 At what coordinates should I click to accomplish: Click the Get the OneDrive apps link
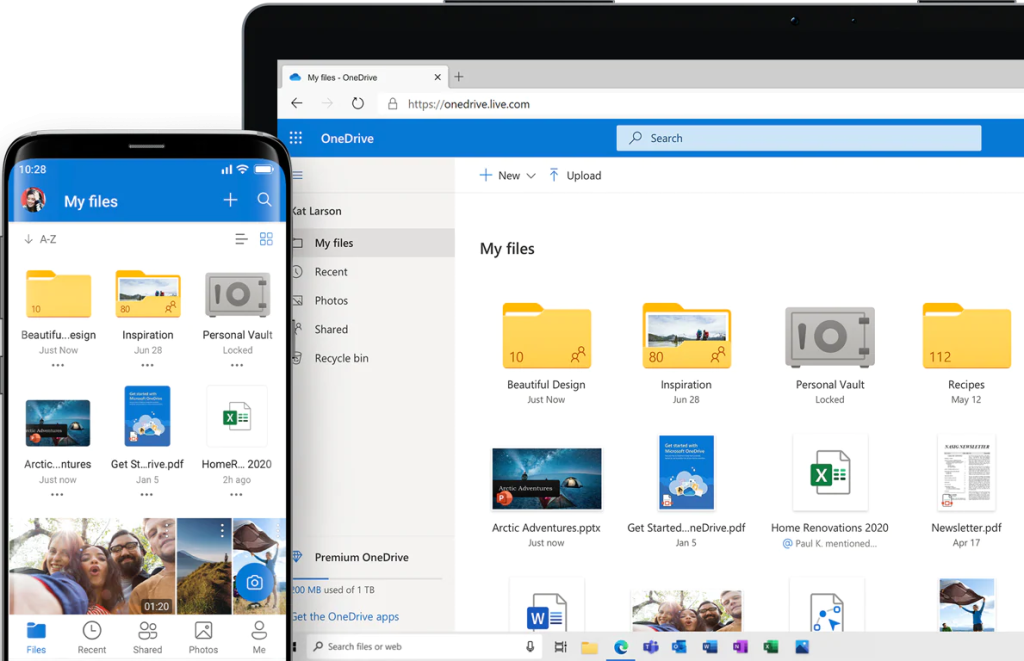pos(345,617)
